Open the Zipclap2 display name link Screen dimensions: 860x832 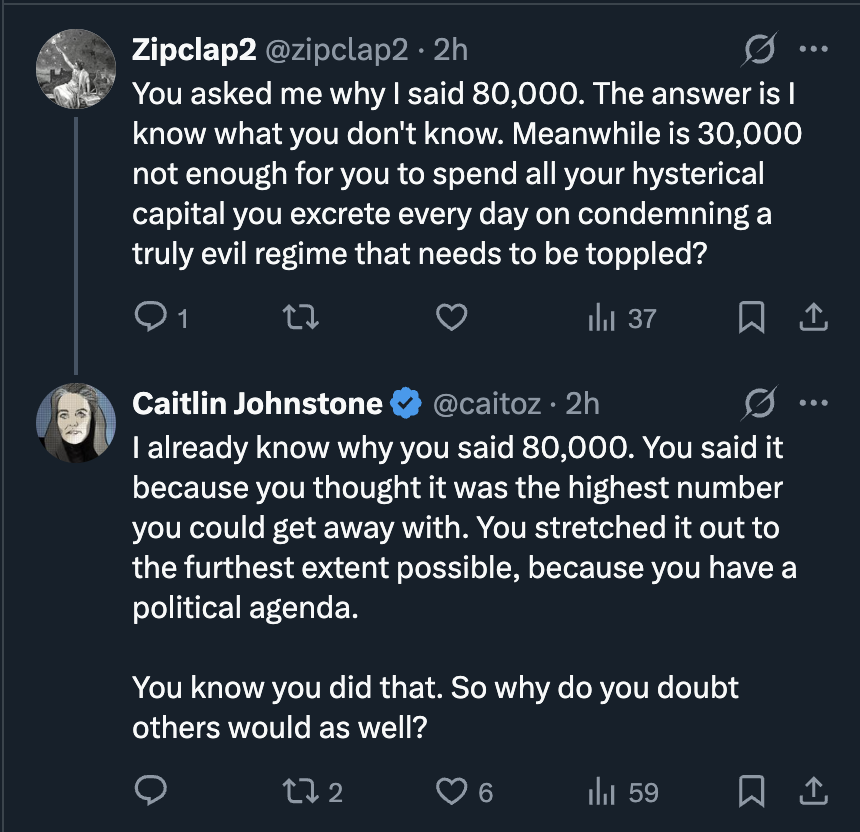[x=194, y=49]
